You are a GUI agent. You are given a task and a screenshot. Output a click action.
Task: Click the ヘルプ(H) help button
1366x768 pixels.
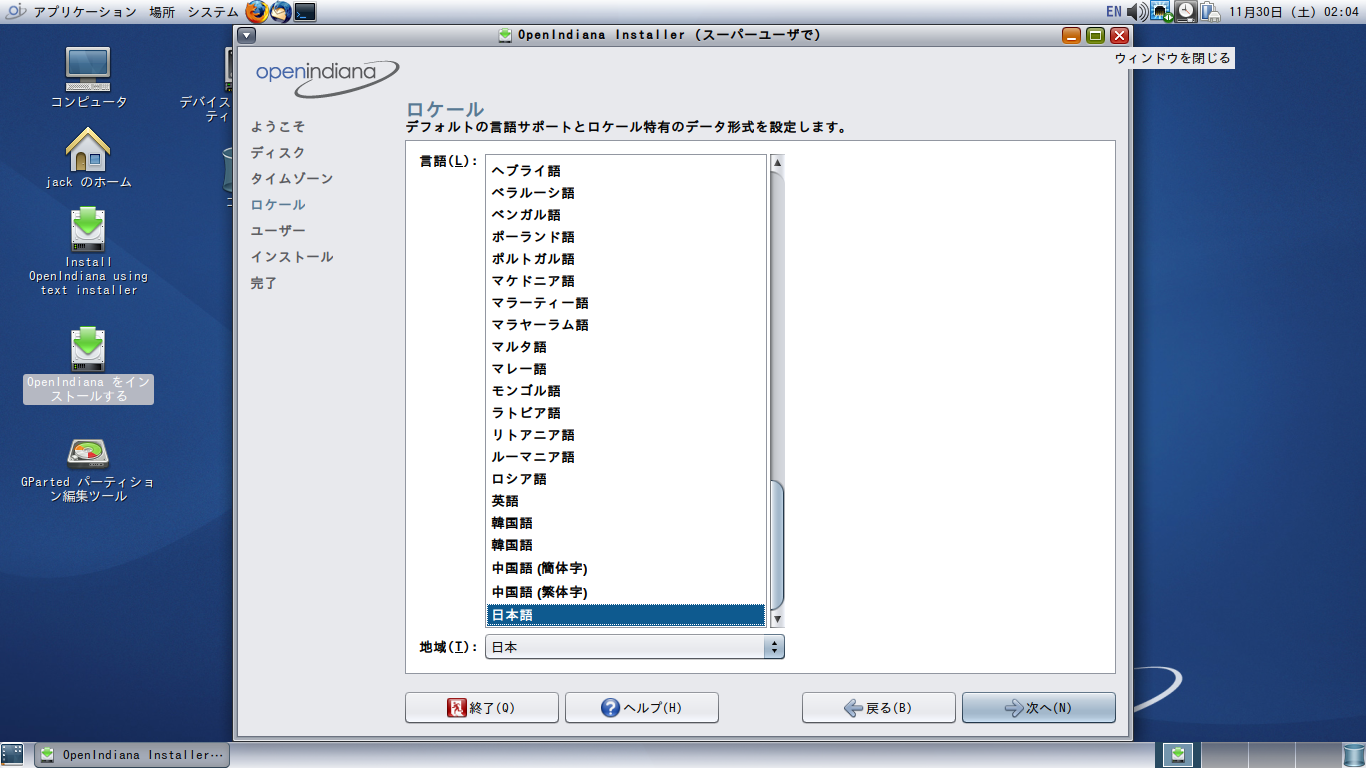[642, 708]
